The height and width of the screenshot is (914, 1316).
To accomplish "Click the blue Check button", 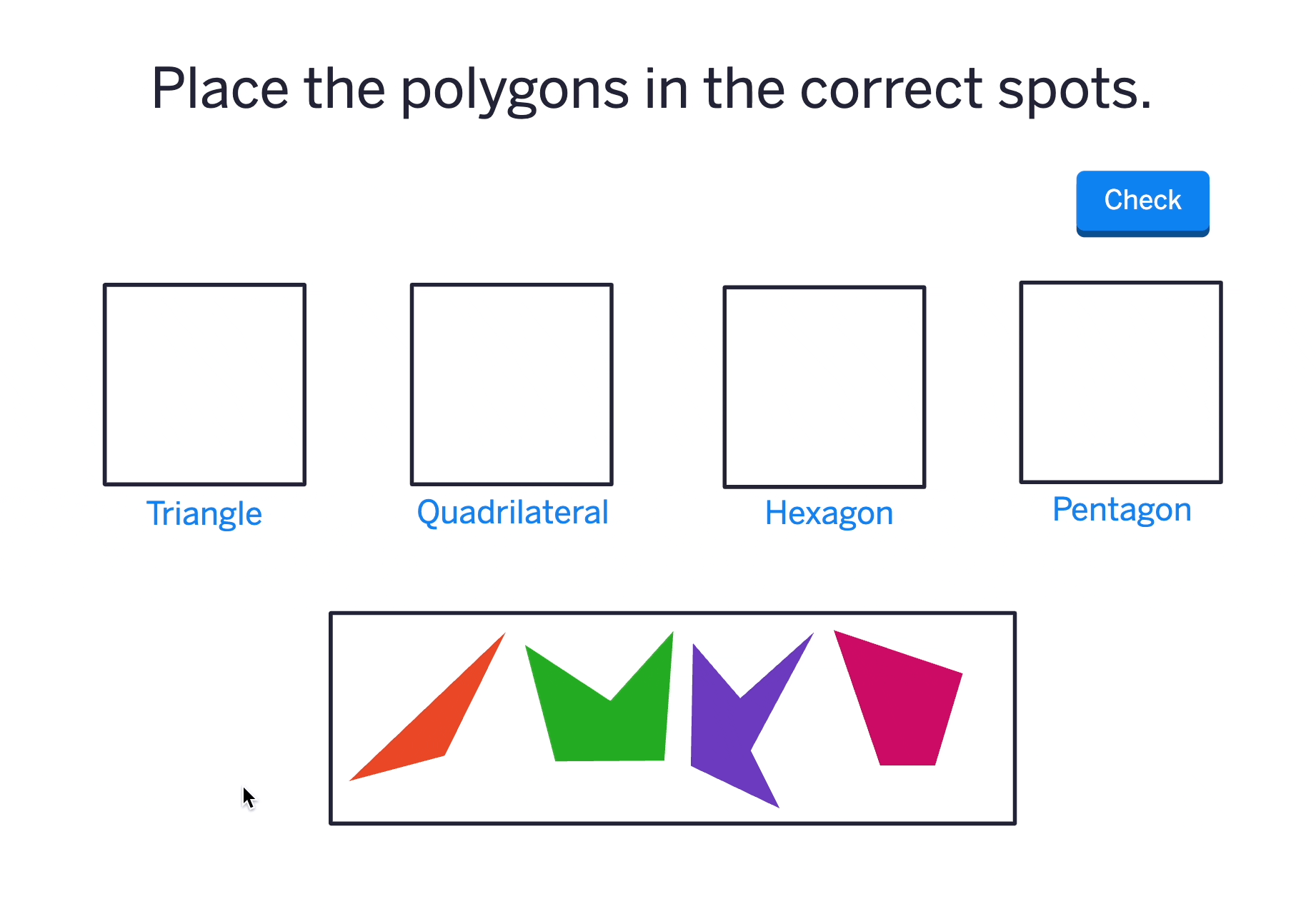I will point(1142,202).
